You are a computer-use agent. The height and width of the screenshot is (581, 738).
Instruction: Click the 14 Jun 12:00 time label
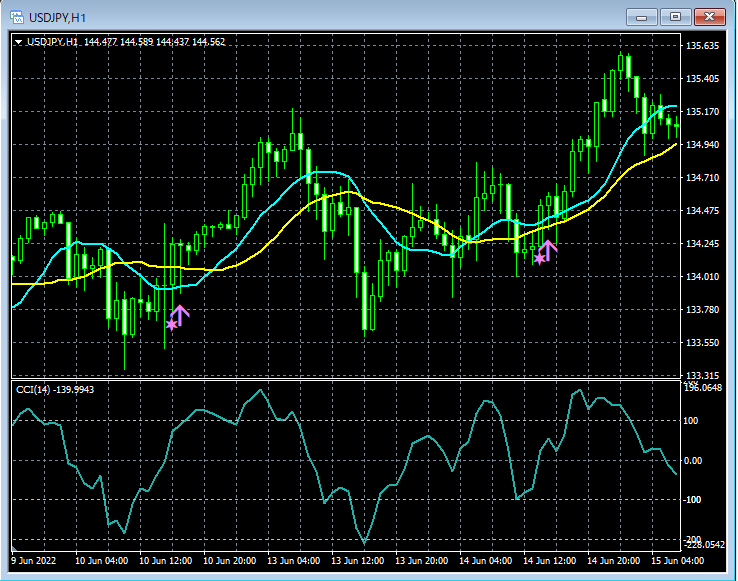(x=550, y=561)
